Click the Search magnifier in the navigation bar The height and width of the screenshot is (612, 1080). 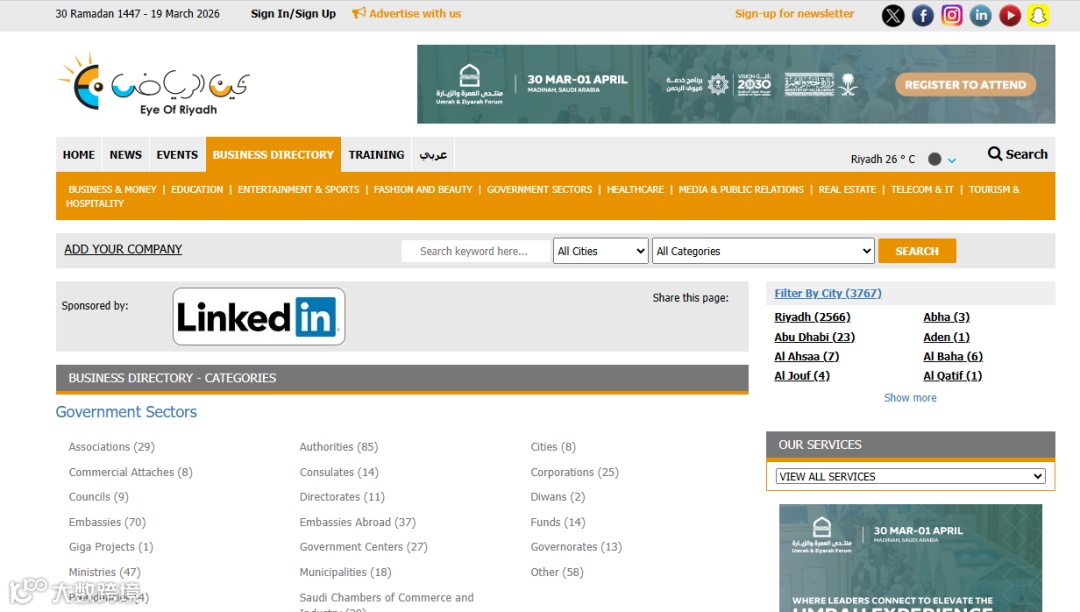pos(995,154)
